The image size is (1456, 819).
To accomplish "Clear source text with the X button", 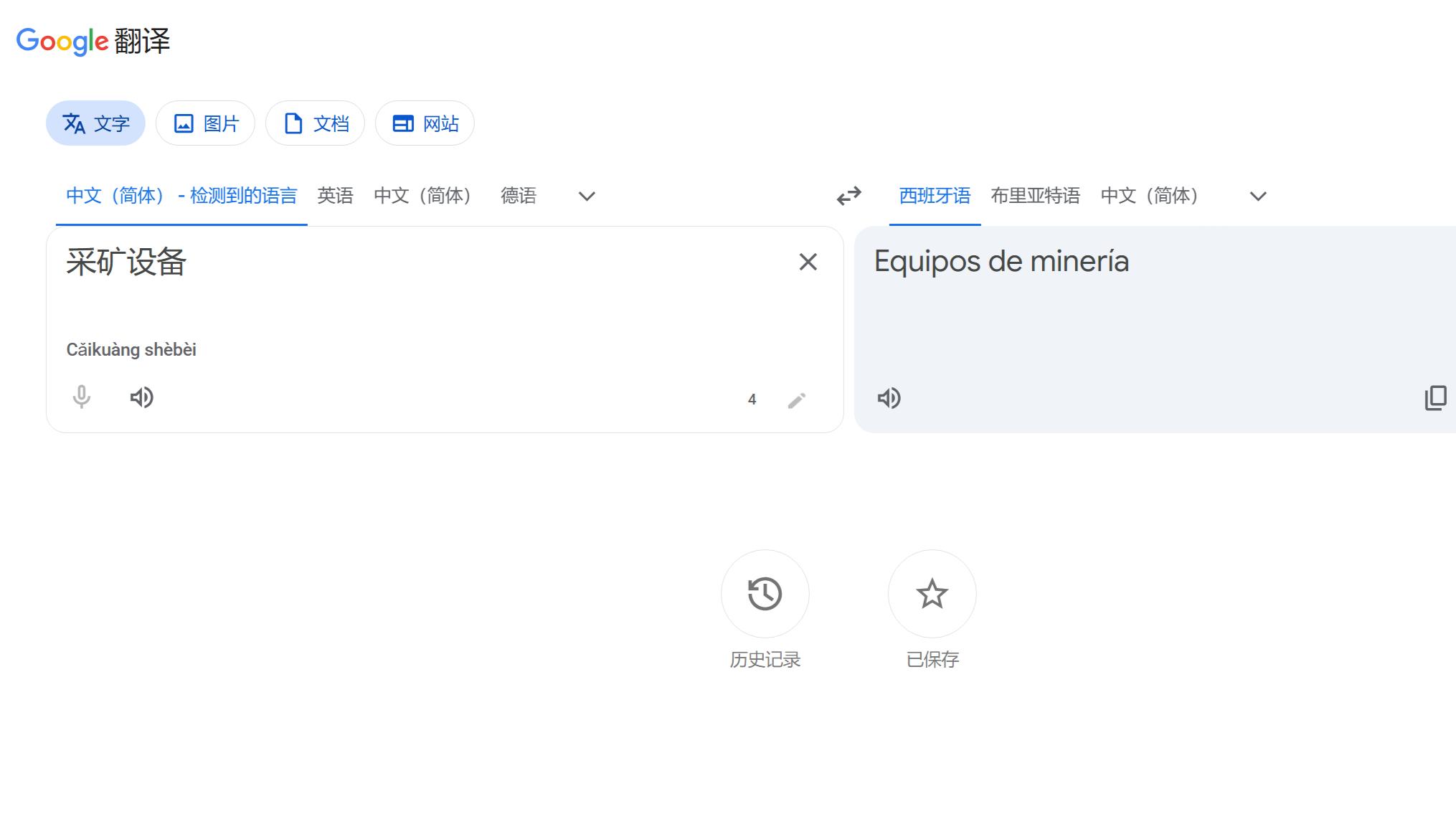I will pos(808,262).
